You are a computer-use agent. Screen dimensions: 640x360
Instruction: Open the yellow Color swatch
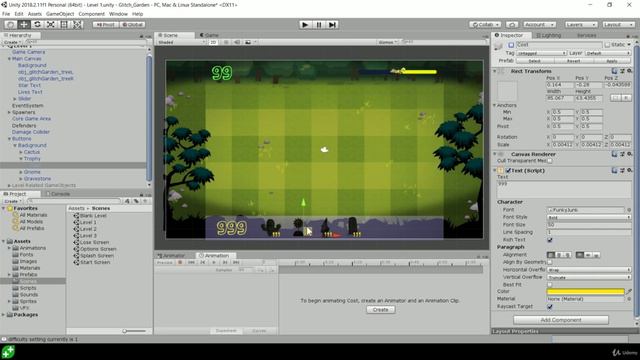coord(585,291)
